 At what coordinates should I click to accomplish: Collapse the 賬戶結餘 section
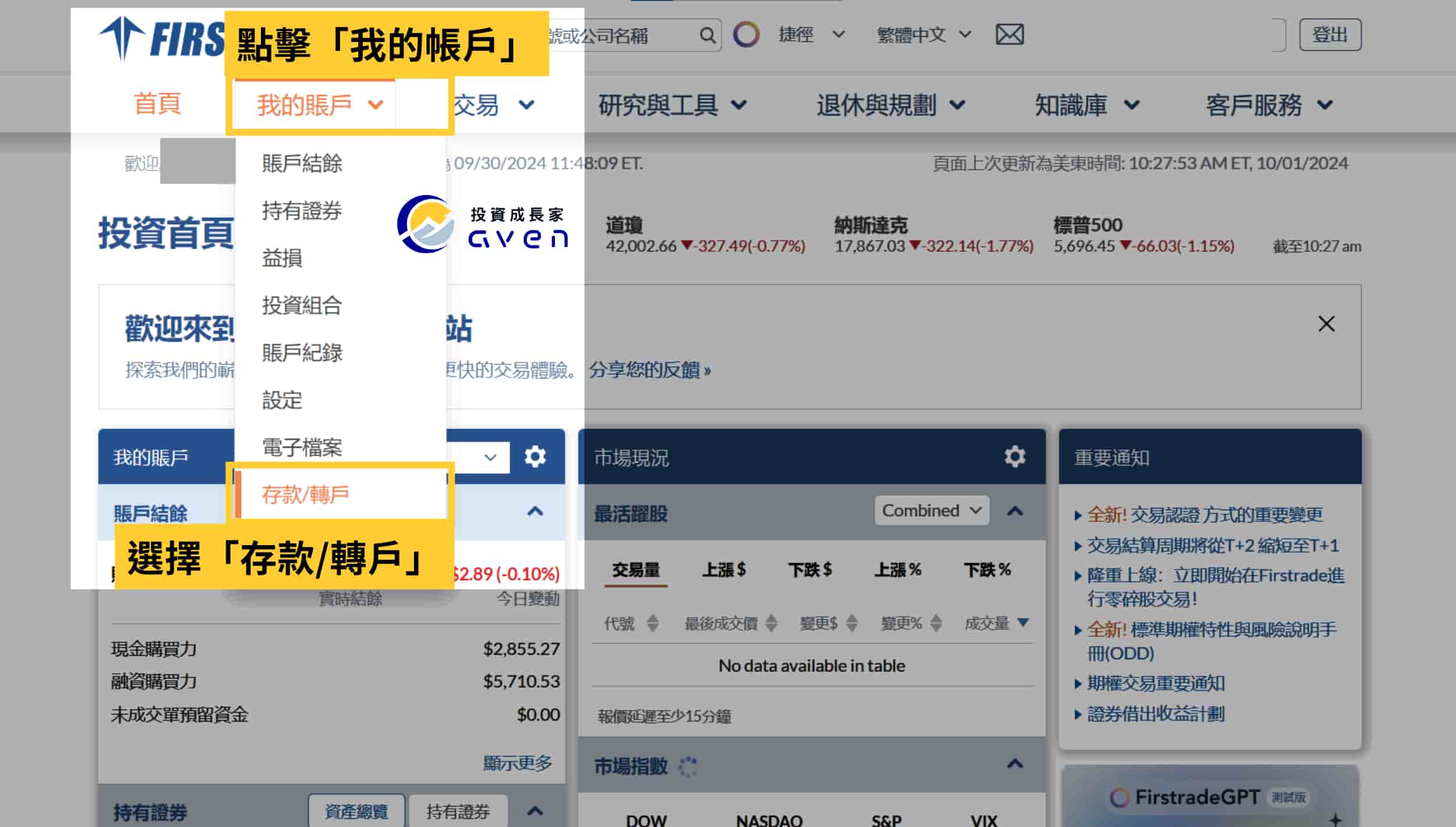(x=534, y=511)
